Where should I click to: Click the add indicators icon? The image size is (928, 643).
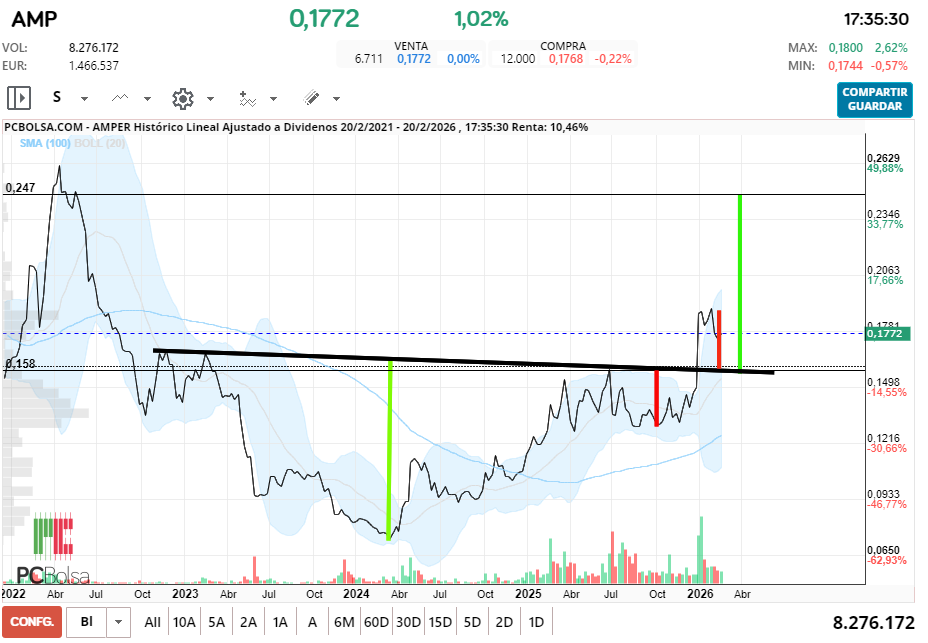246,98
